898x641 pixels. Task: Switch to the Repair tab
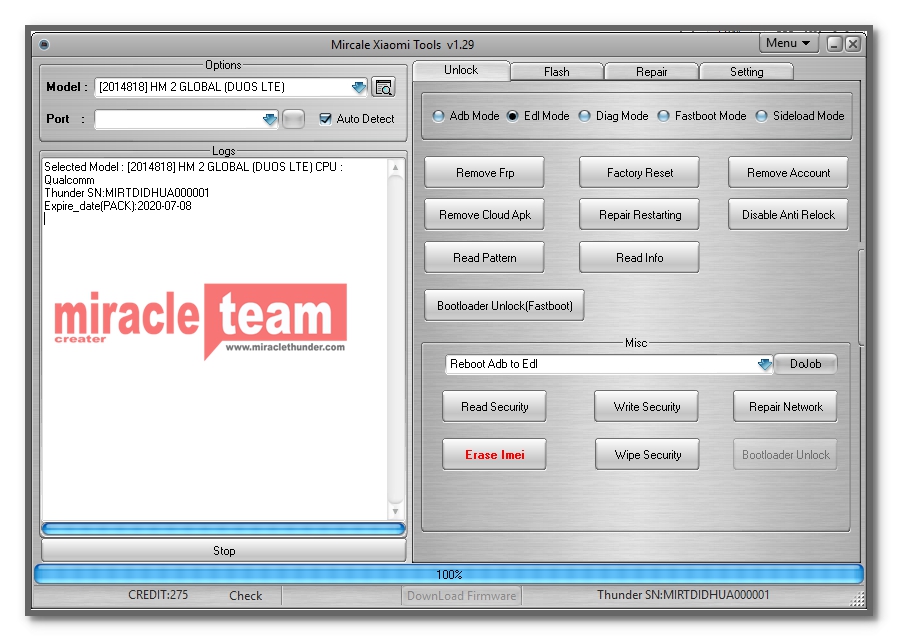pos(651,72)
